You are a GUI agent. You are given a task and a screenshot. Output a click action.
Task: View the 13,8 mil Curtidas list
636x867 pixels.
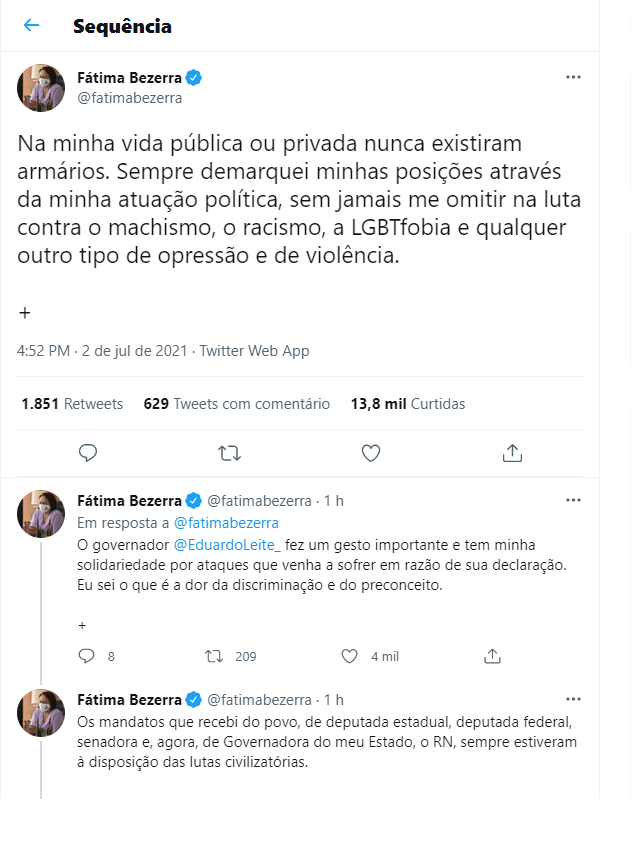[x=408, y=404]
